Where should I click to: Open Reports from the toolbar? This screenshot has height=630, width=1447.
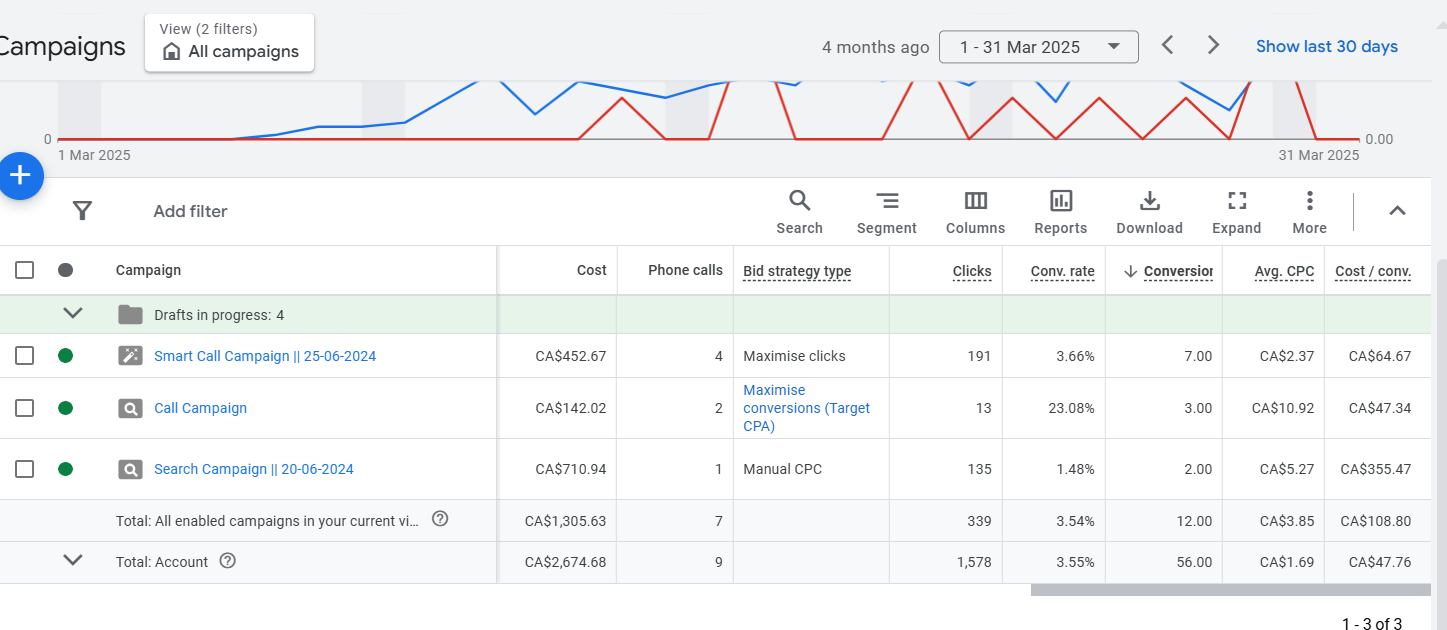[x=1060, y=212]
